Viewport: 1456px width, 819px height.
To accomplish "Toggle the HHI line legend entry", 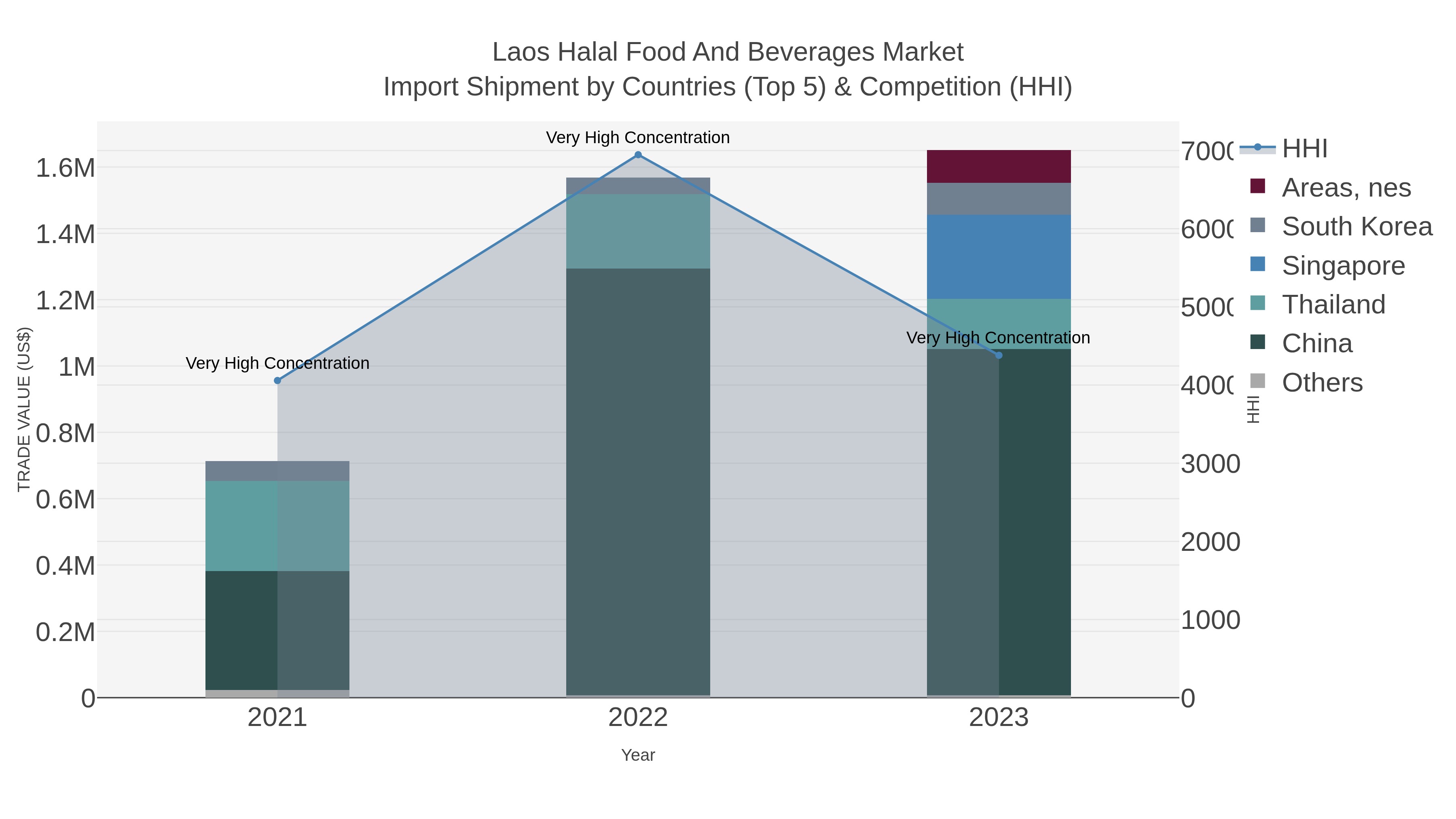I will (x=1284, y=149).
